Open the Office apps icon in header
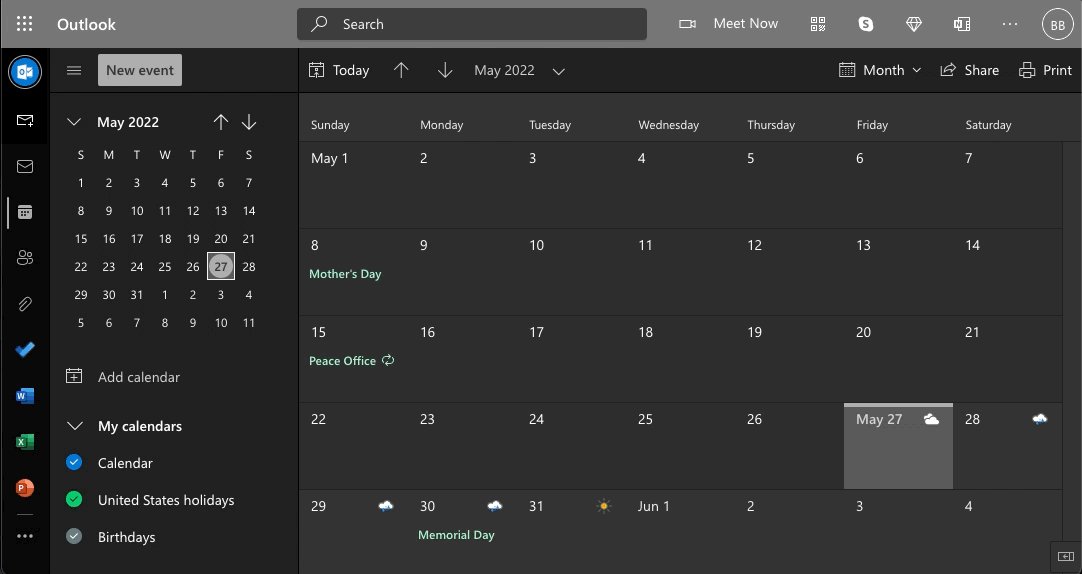This screenshot has width=1082, height=574. coord(962,24)
